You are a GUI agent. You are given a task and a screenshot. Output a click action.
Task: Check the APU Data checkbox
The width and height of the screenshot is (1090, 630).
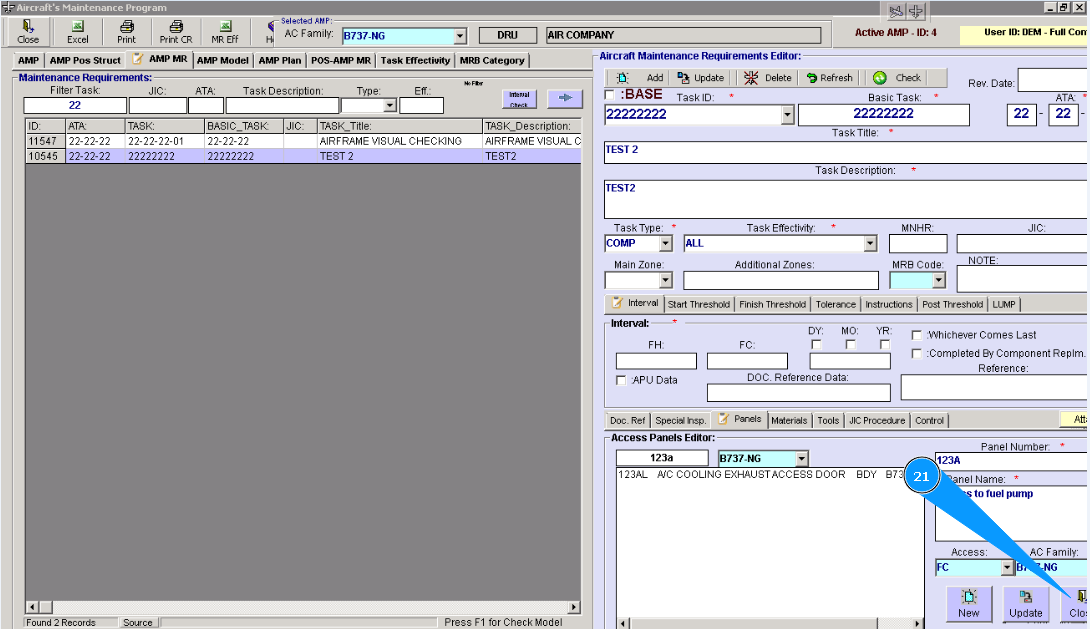click(622, 380)
